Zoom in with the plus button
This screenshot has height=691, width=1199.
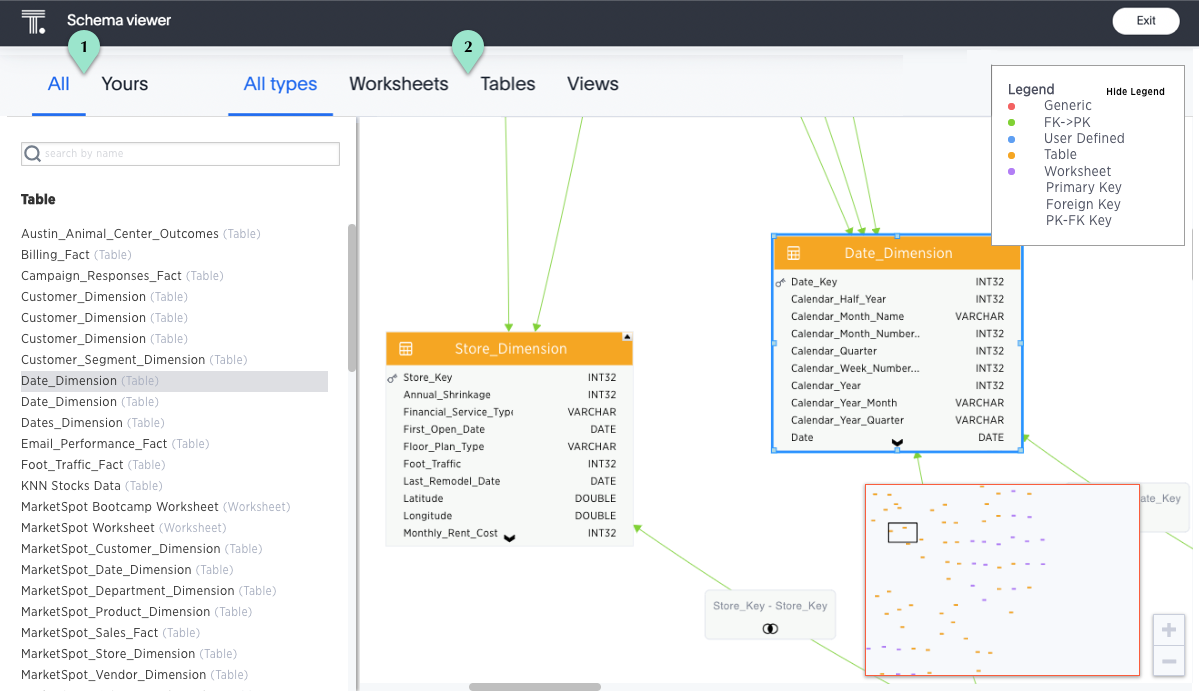click(1168, 631)
